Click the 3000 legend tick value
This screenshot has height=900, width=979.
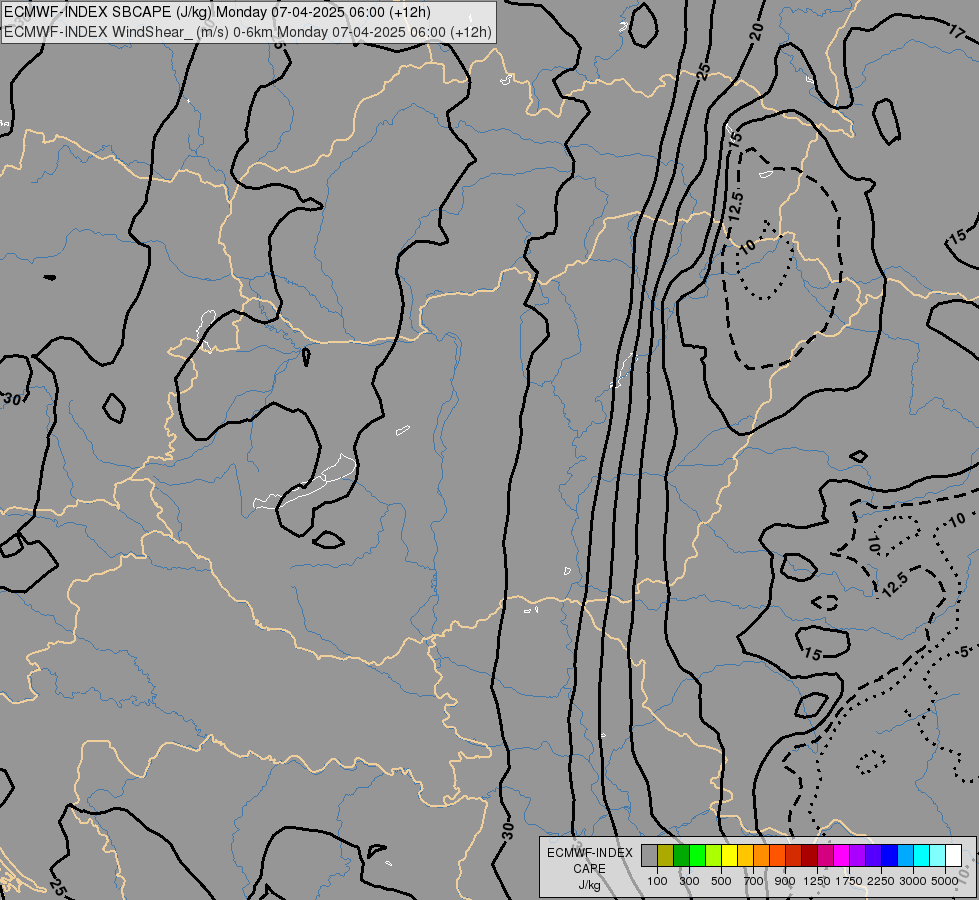(913, 881)
